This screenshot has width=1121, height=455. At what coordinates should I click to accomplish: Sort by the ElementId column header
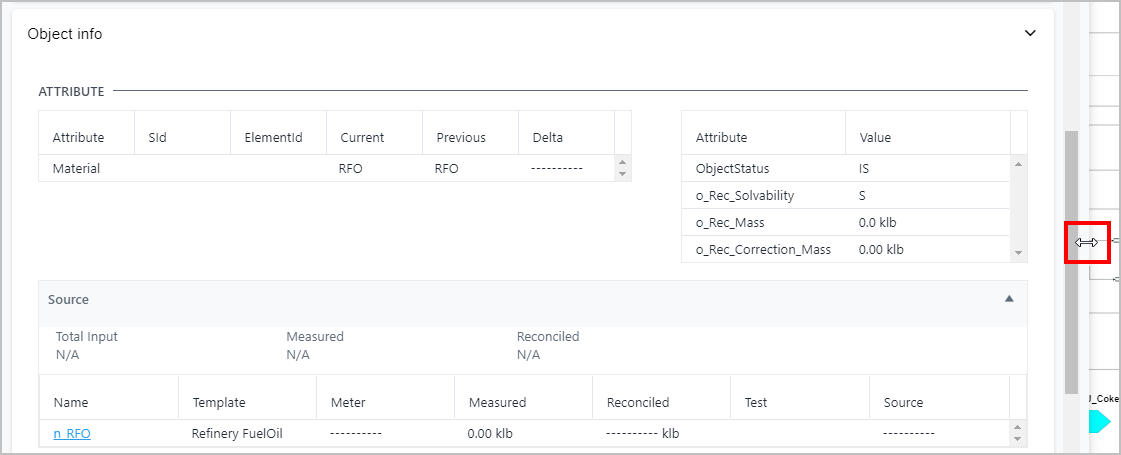[273, 137]
